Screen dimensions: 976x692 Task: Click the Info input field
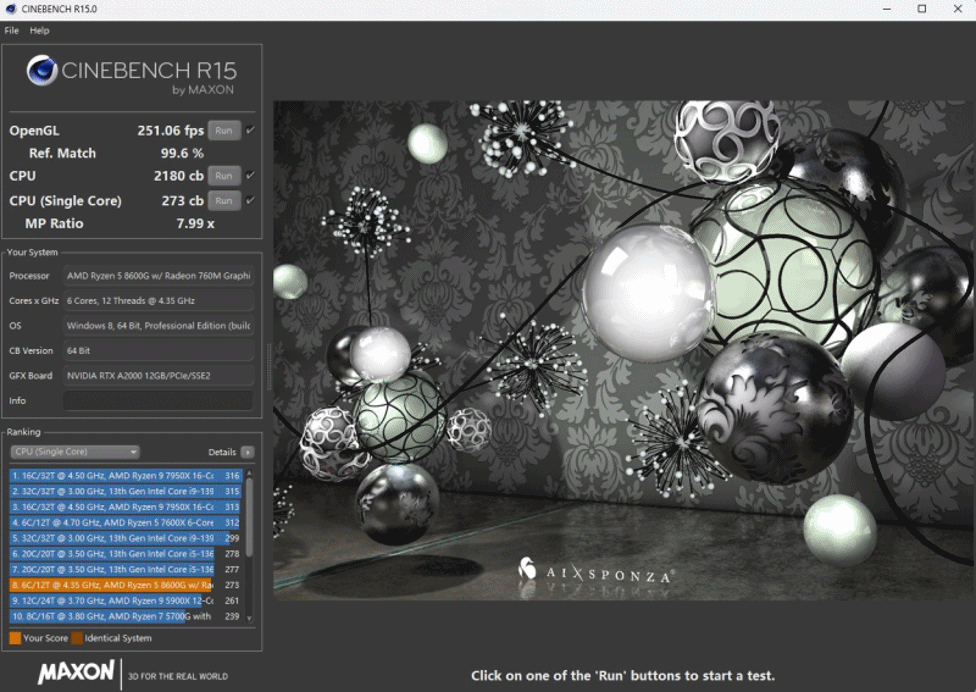[x=158, y=401]
